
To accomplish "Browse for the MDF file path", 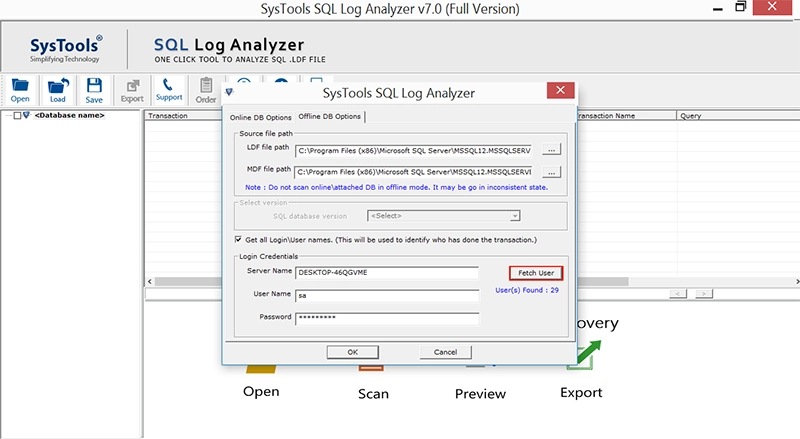I will tap(551, 173).
